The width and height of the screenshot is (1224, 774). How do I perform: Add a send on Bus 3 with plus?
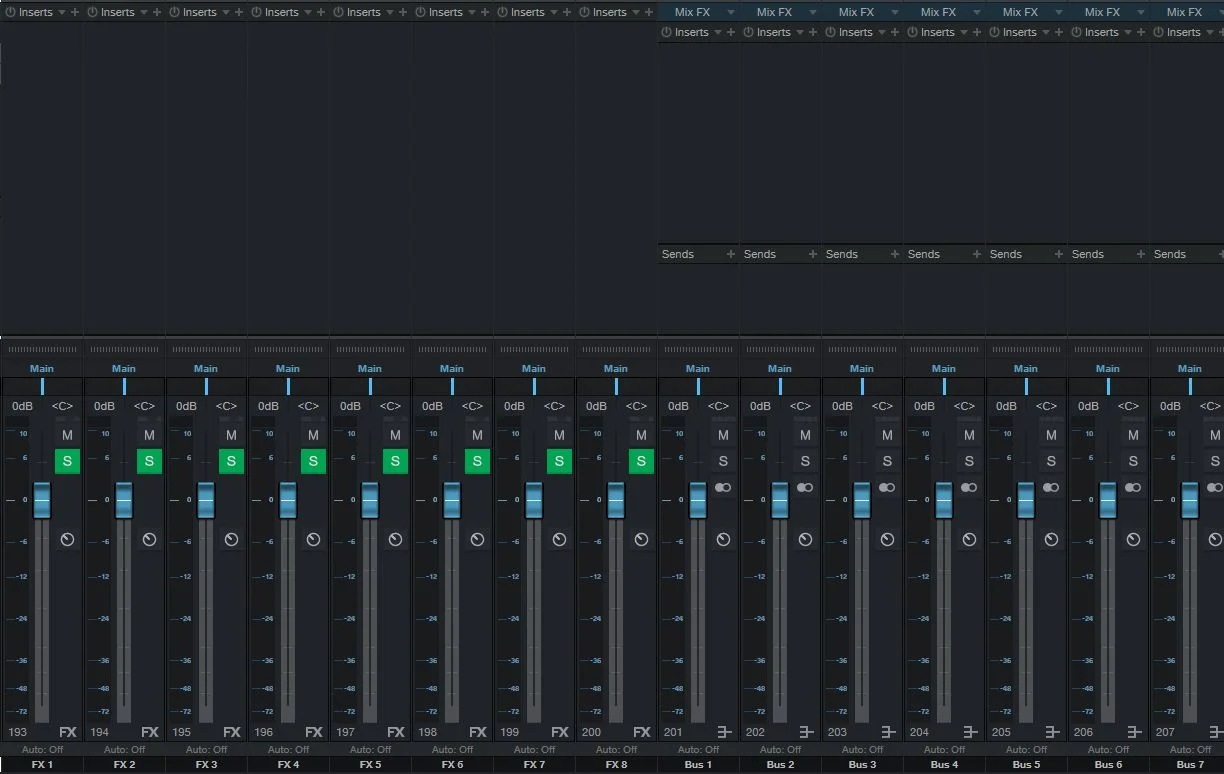tap(895, 254)
